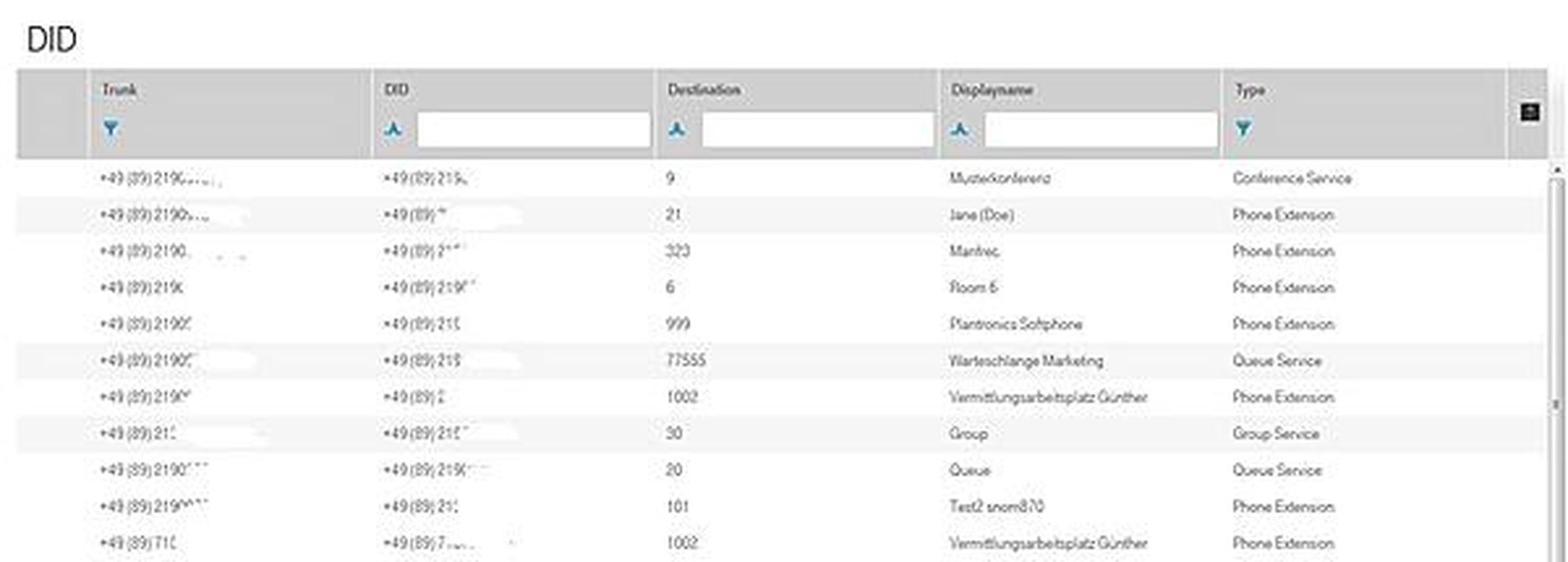
Task: Click the Destination column search icon
Action: (677, 129)
